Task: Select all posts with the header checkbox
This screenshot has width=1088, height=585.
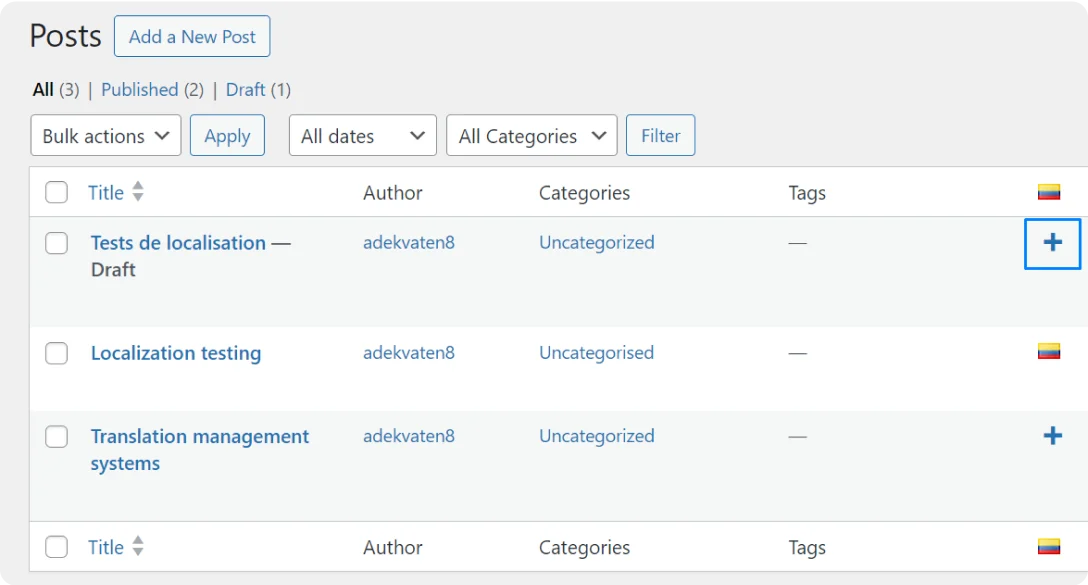Action: point(56,192)
